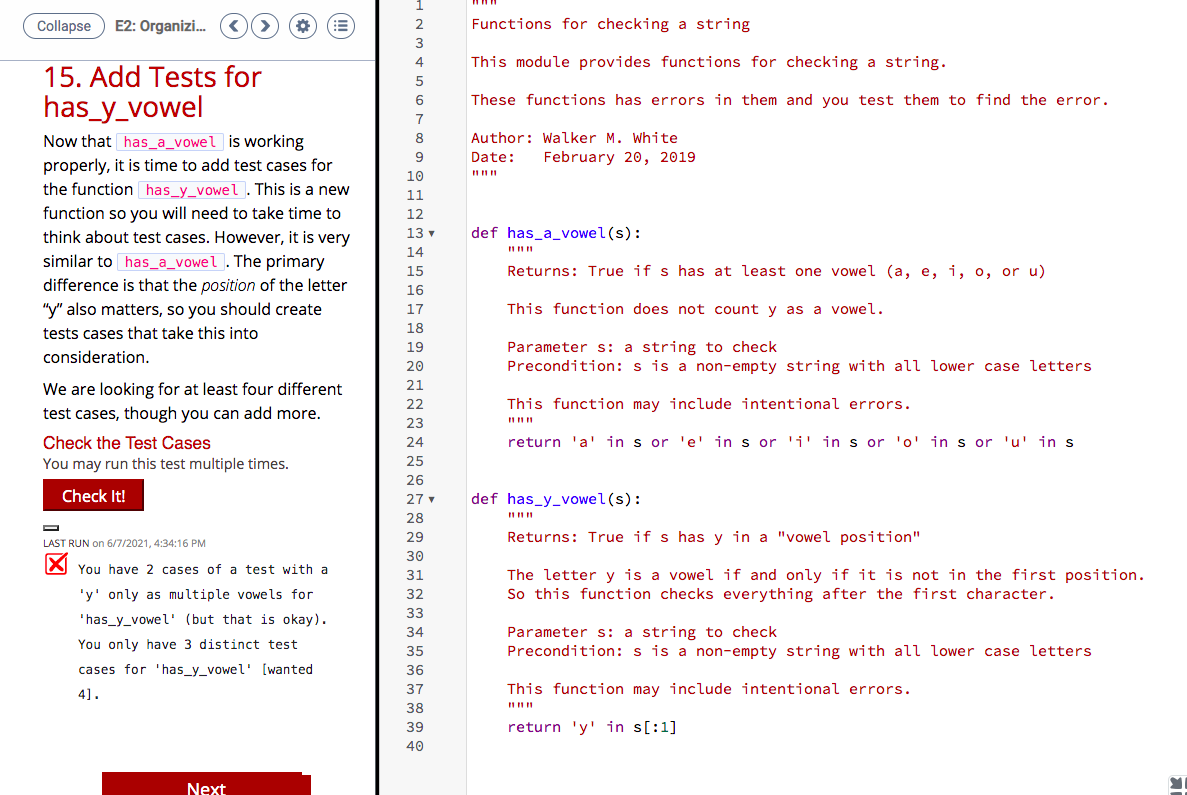Go to the previous exercise page arrow
Screen dimensions: 1187x795
click(x=233, y=26)
